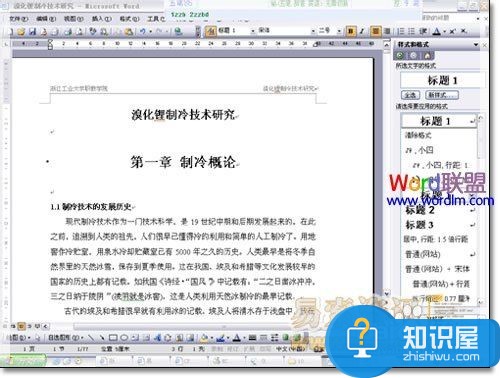Toggle center alignment button
This screenshot has height=378, width=500.
(x=376, y=31)
